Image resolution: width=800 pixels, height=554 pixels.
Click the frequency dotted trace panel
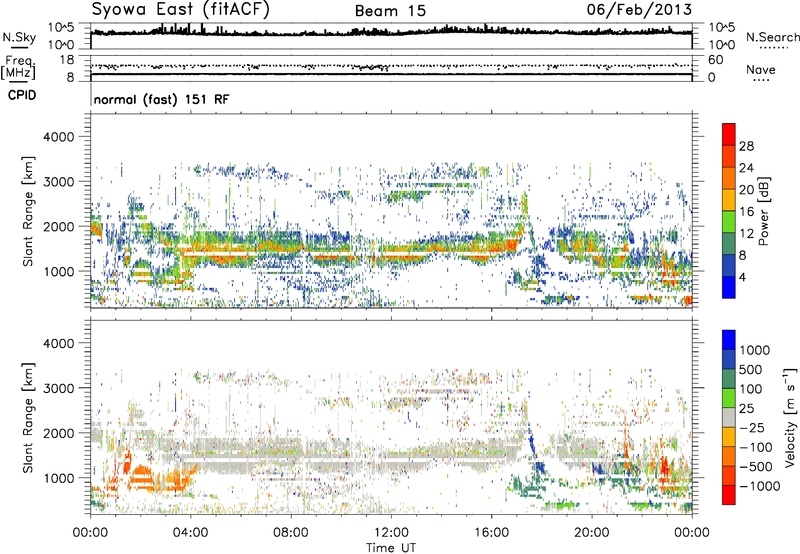tap(391, 68)
